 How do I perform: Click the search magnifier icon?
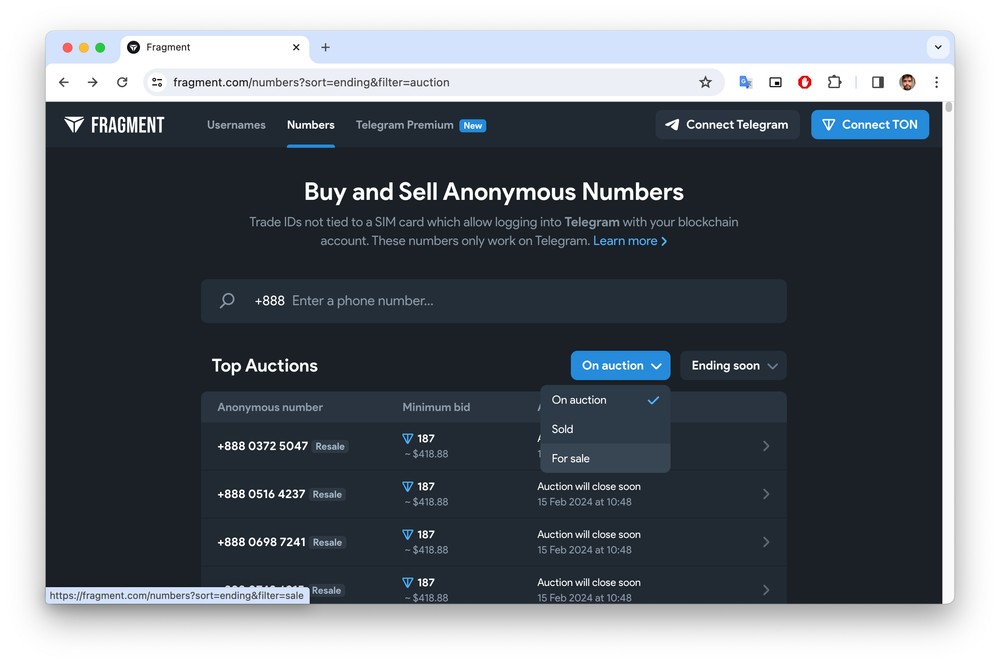tap(227, 300)
